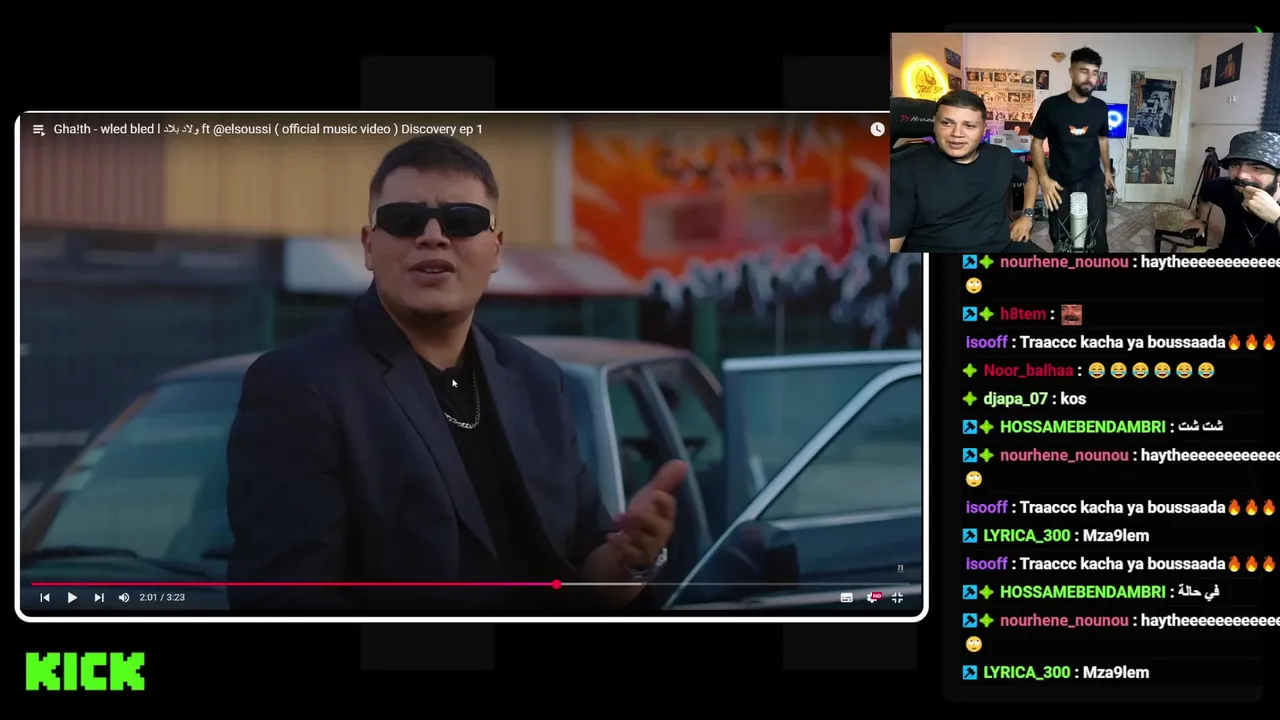Click chat username Noor_balhaa
The height and width of the screenshot is (720, 1280).
[x=1028, y=370]
